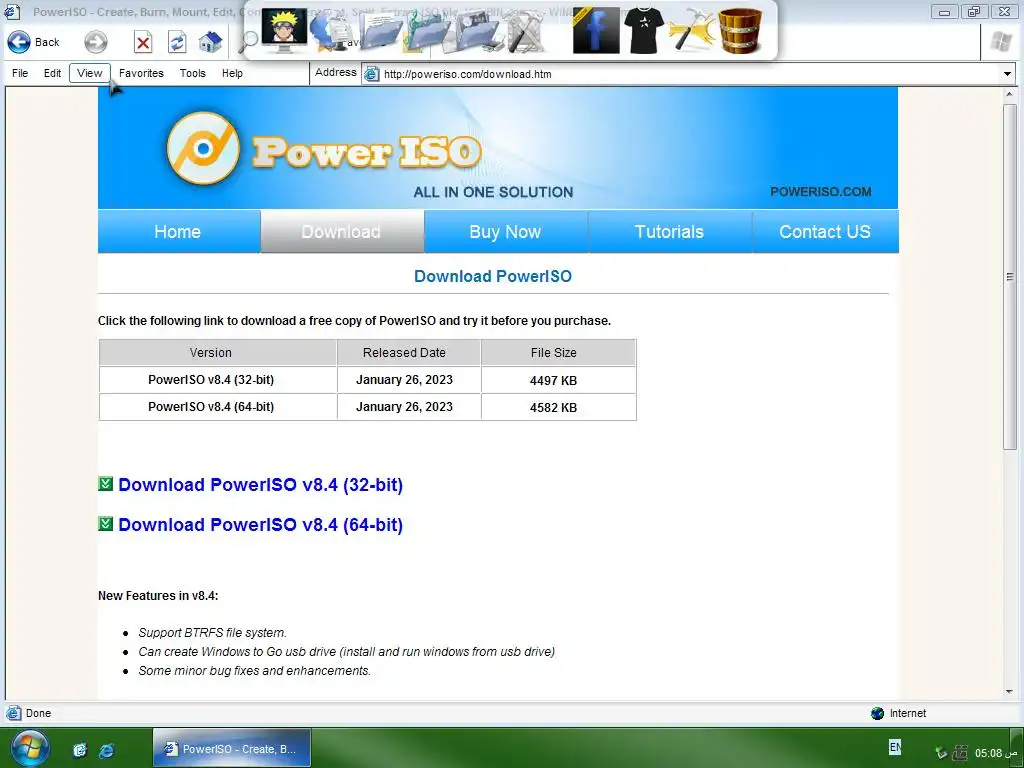Screen dimensions: 1024x768
Task: Click the scrollbar up arrow
Action: (1010, 95)
